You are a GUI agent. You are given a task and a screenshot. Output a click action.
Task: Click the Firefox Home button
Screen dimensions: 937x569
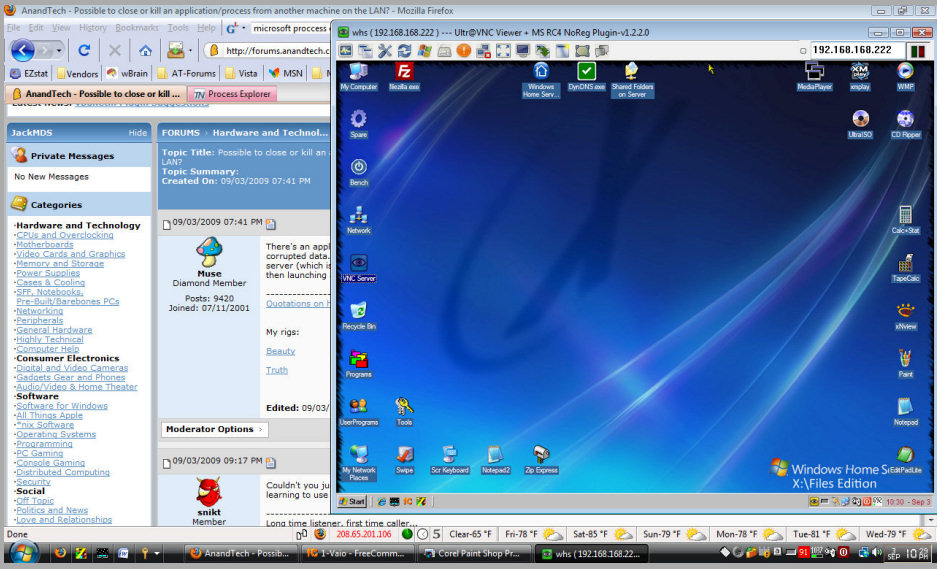click(145, 50)
